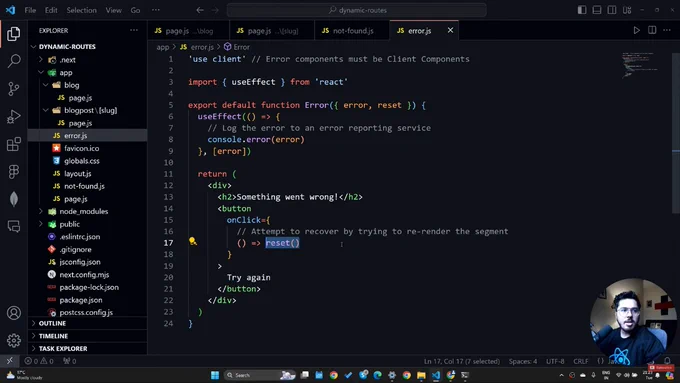Switch to the page.js blog tab
The width and height of the screenshot is (680, 383).
point(188,30)
